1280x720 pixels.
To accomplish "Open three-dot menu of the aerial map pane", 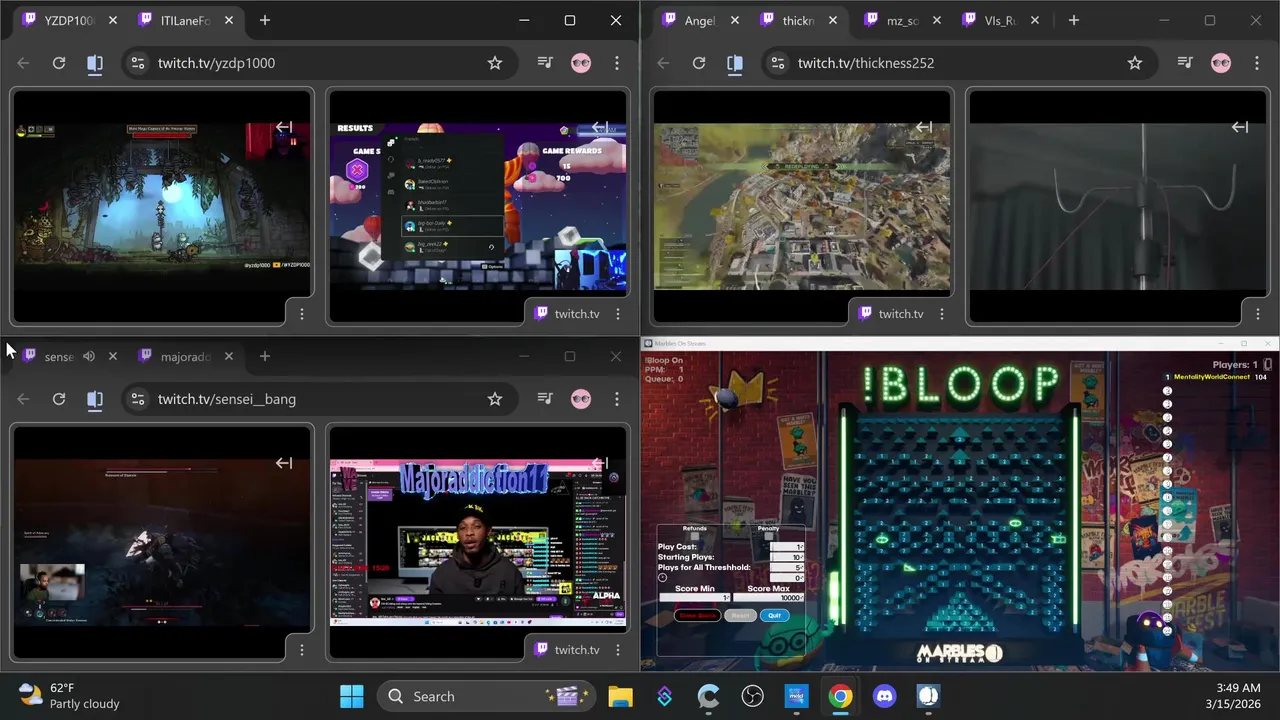I will click(942, 314).
